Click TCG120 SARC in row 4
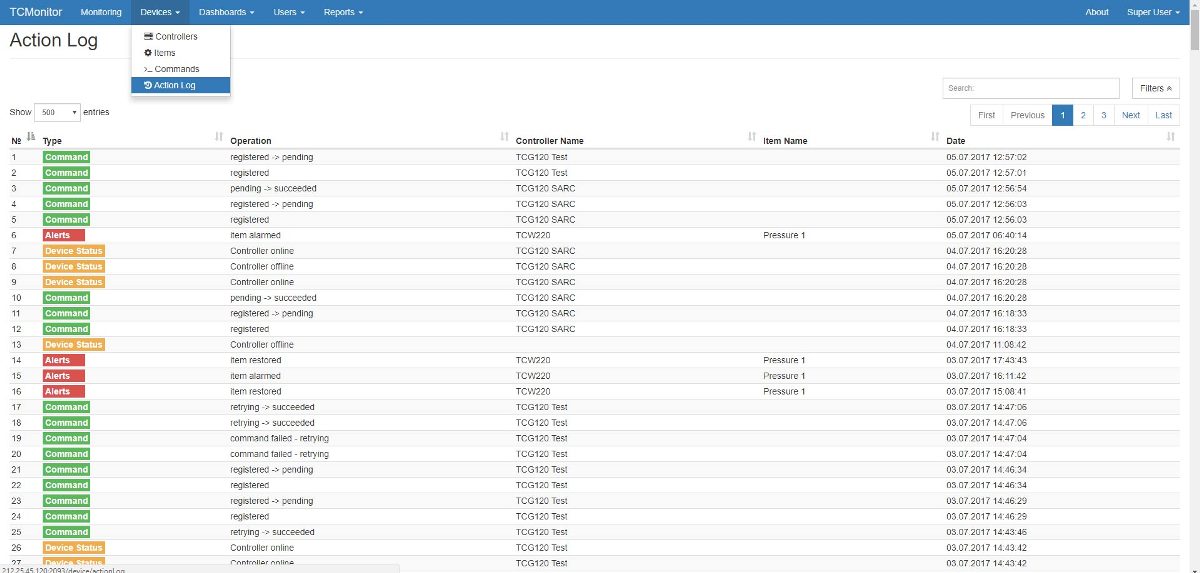The height and width of the screenshot is (573, 1200). [x=546, y=204]
